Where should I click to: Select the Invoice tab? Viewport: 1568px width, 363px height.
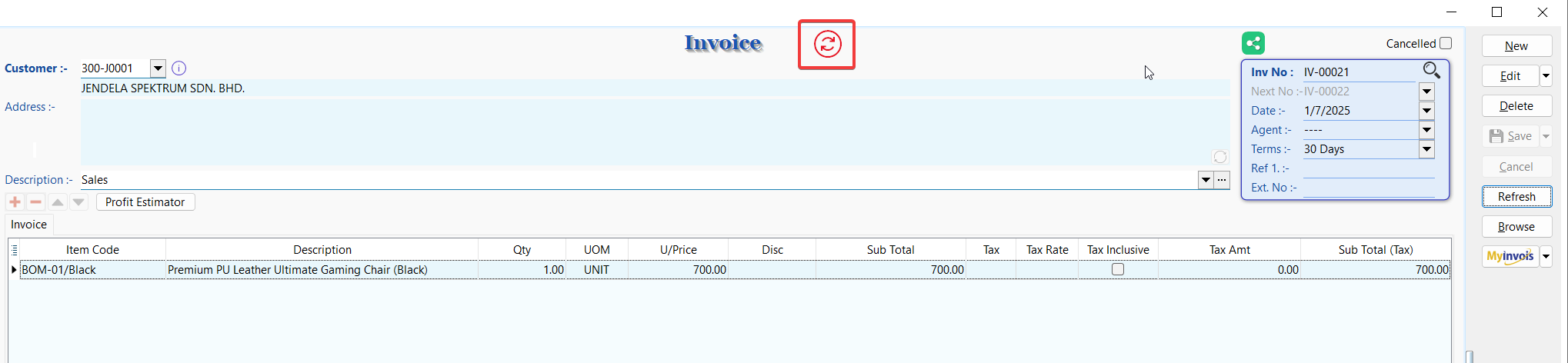28,225
